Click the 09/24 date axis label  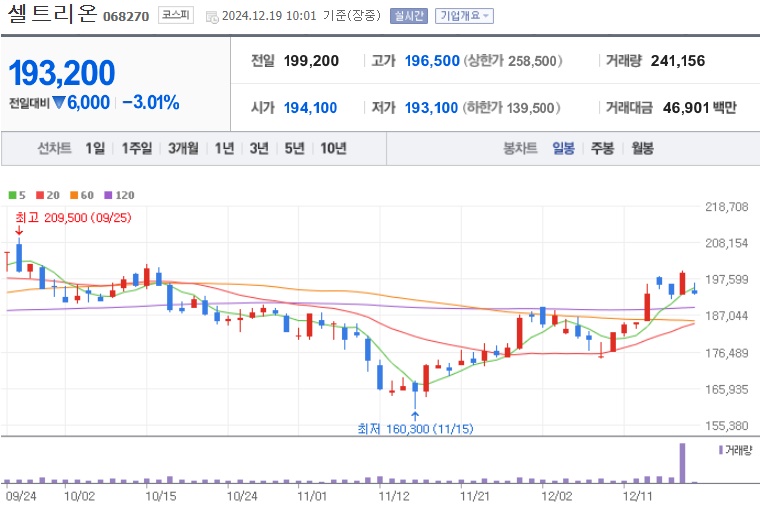21,496
